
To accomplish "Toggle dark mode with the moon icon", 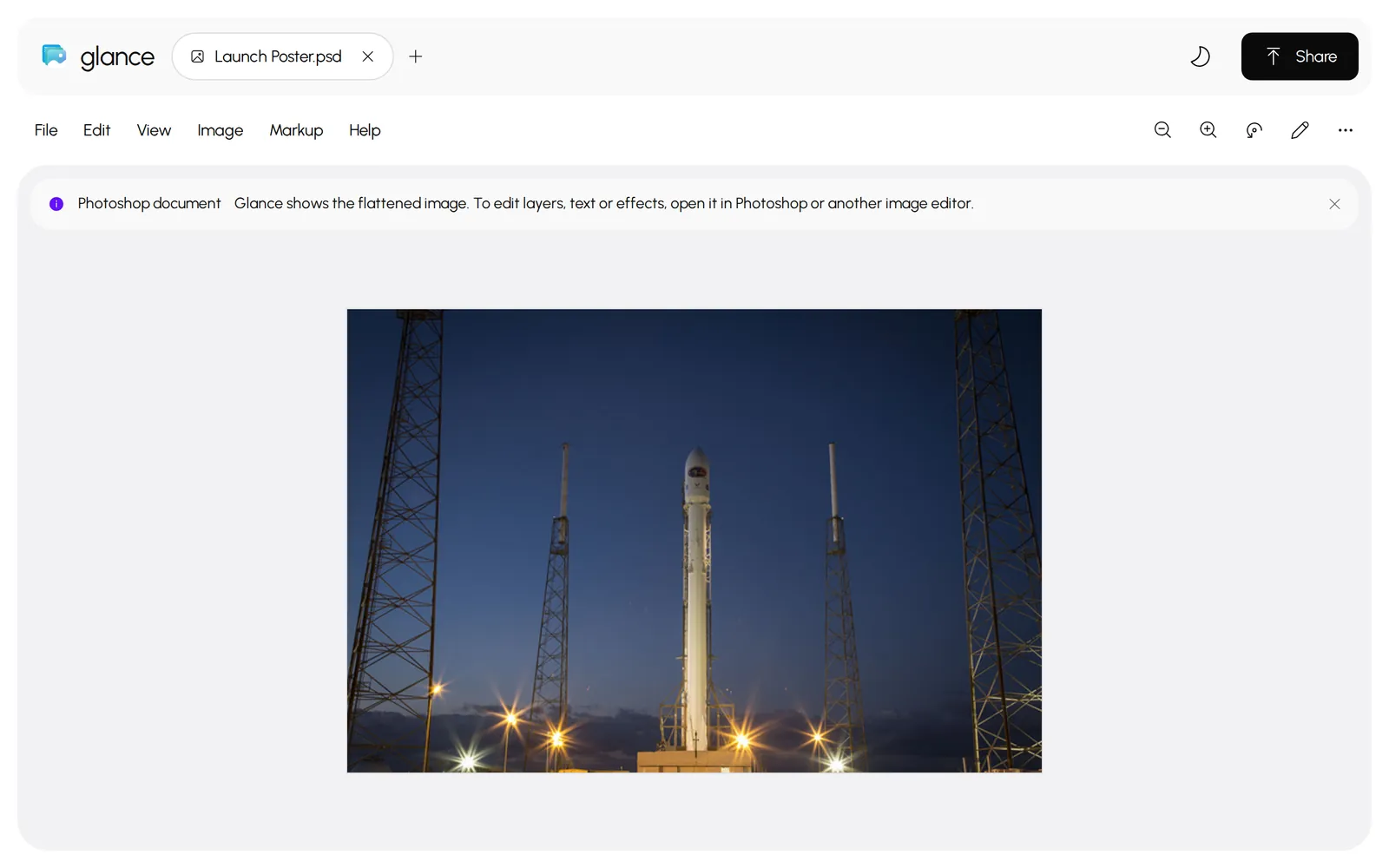I will 1200,56.
